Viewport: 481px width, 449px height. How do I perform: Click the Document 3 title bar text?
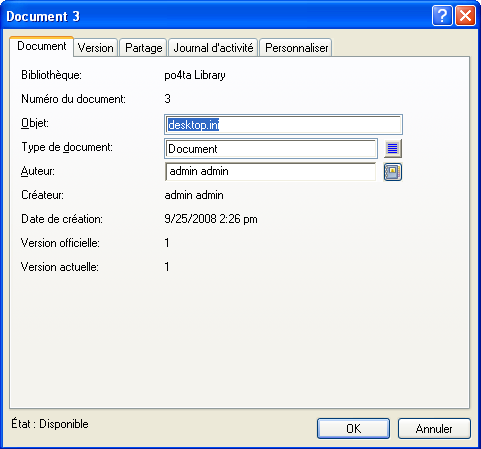coord(43,16)
